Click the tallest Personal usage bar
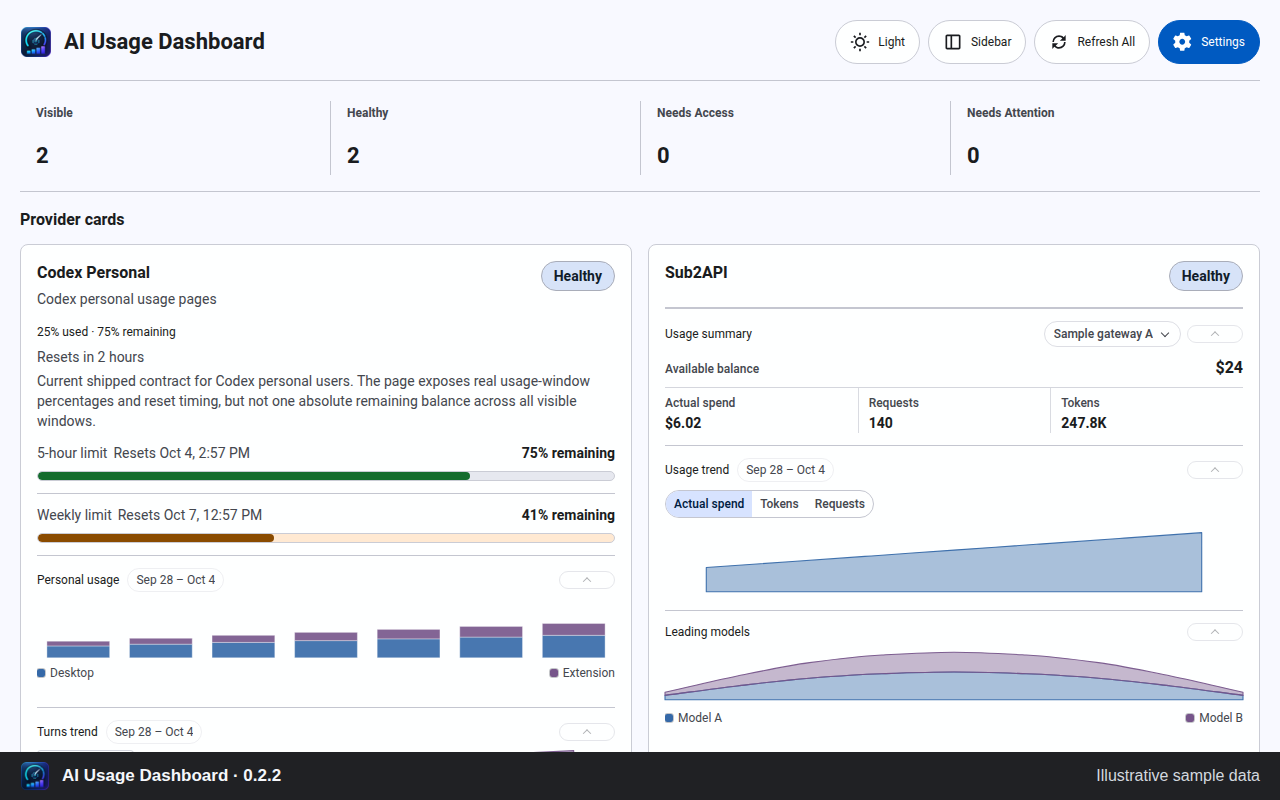1280x800 pixels. pyautogui.click(x=574, y=640)
